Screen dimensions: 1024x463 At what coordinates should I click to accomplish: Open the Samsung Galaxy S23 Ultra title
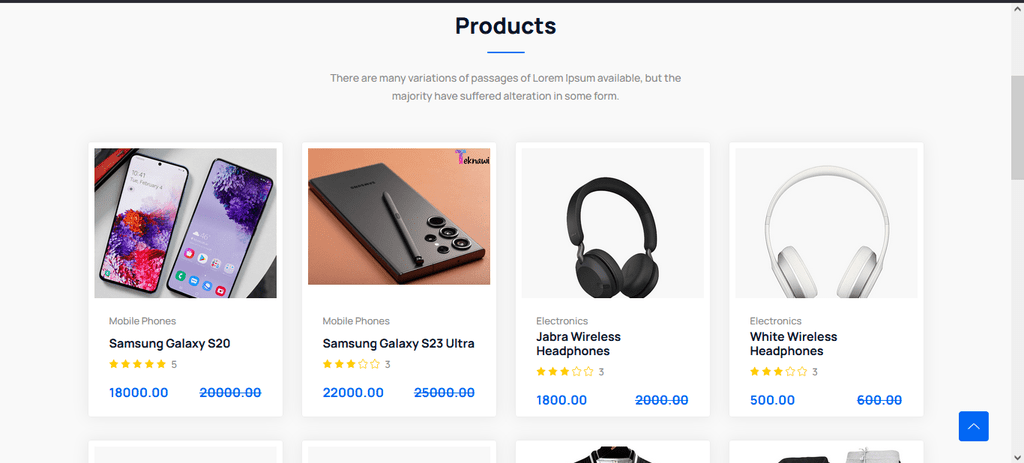click(398, 343)
